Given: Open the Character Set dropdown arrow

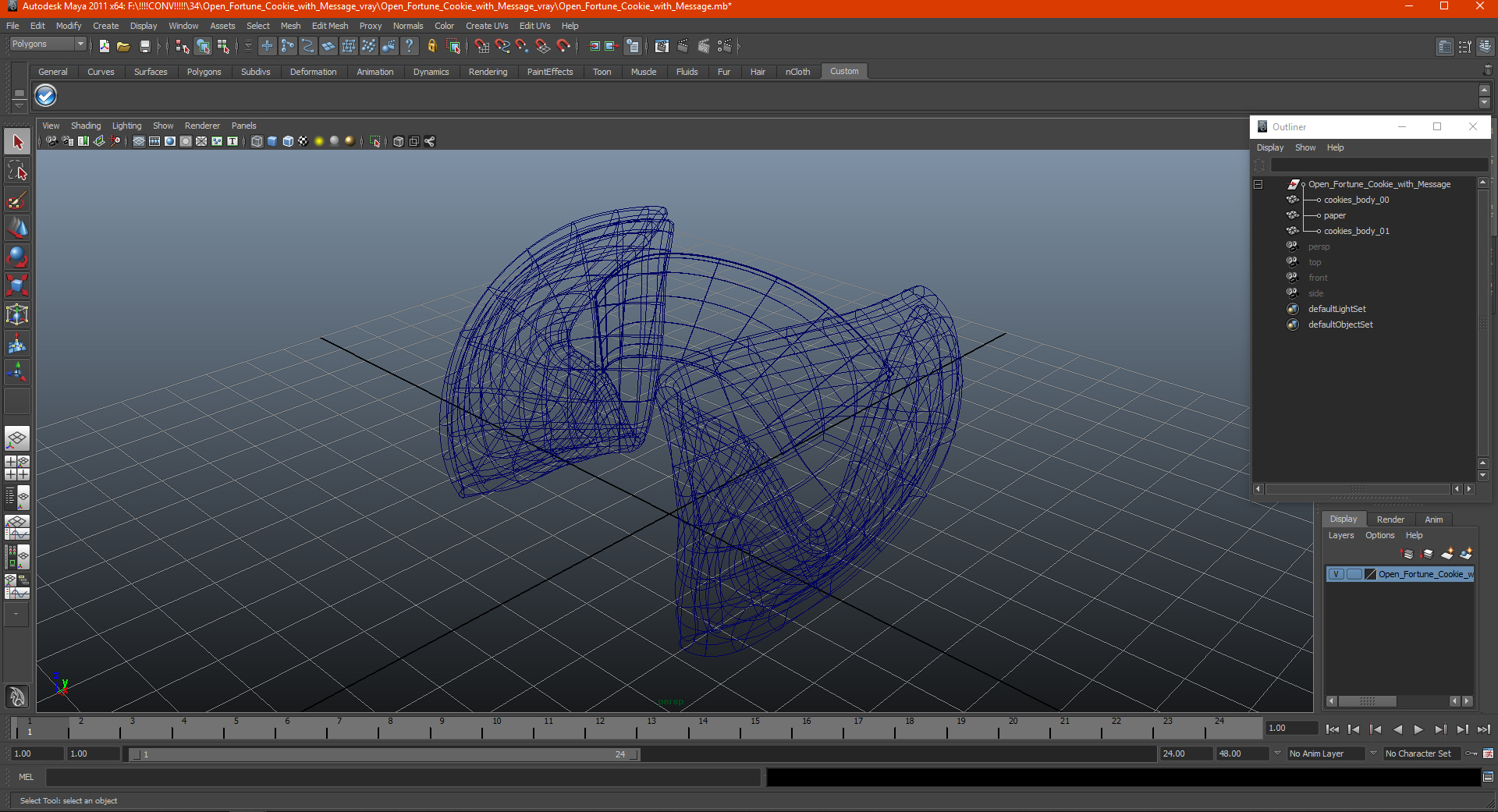Looking at the screenshot, I should point(1373,753).
